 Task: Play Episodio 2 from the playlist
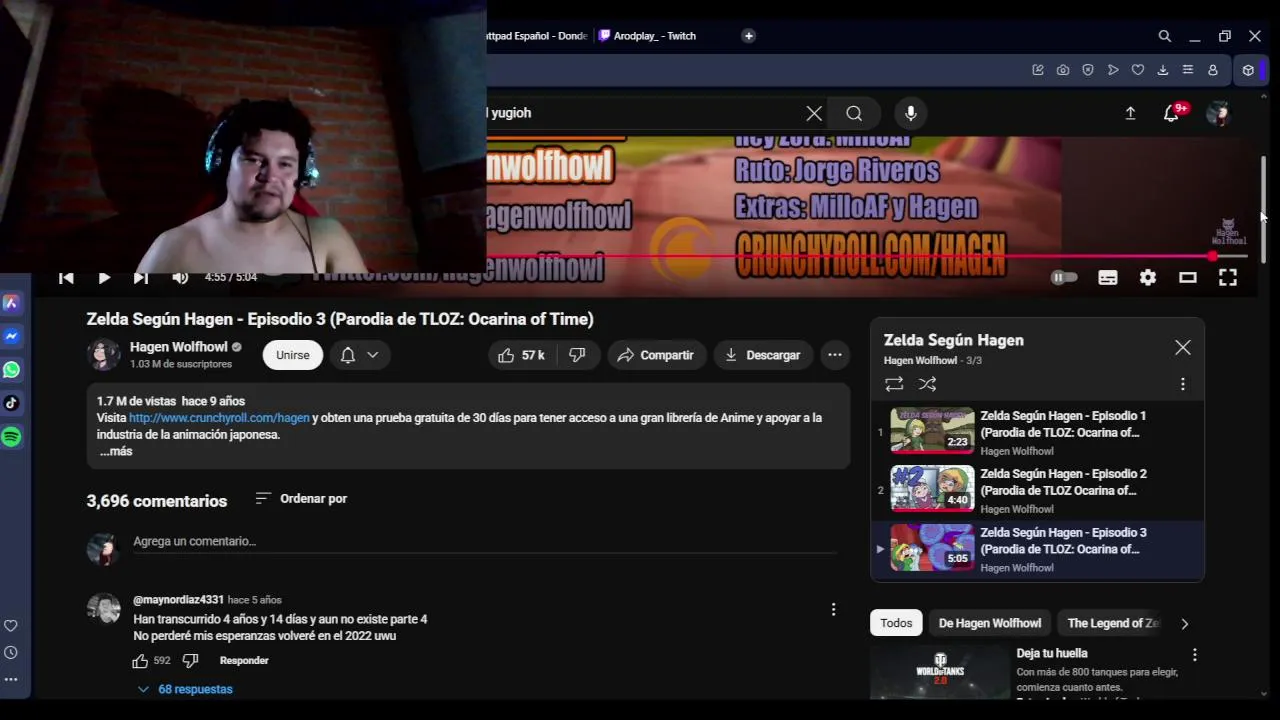1037,491
